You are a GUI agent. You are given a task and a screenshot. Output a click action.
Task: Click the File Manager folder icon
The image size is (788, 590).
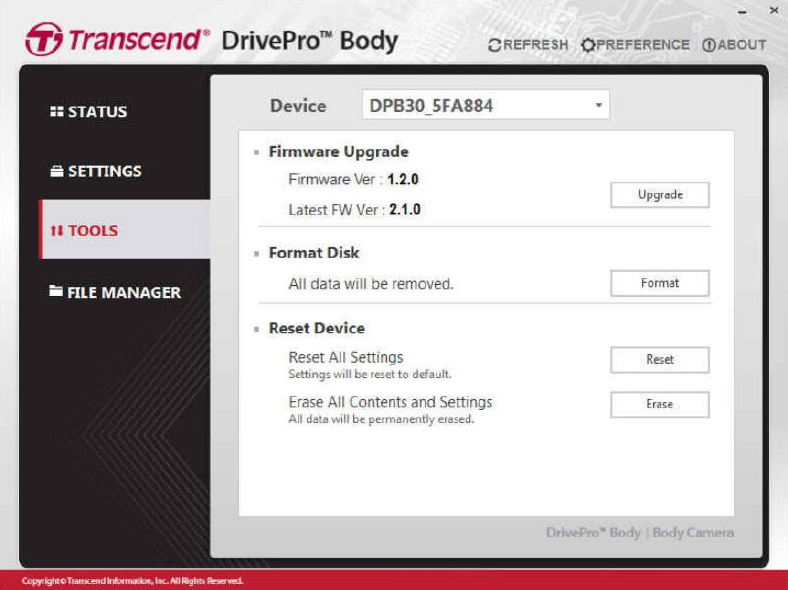(56, 291)
